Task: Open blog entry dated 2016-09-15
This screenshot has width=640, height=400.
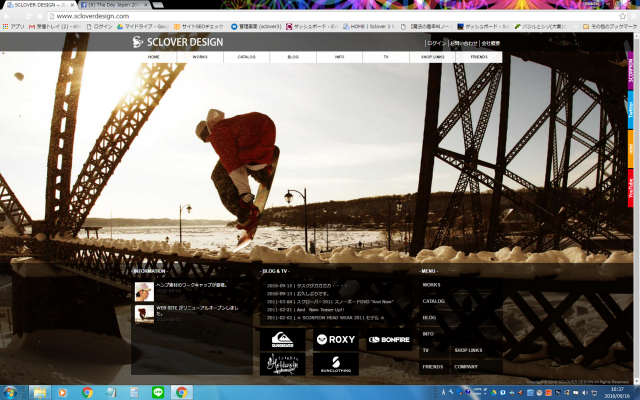Action: coord(307,286)
